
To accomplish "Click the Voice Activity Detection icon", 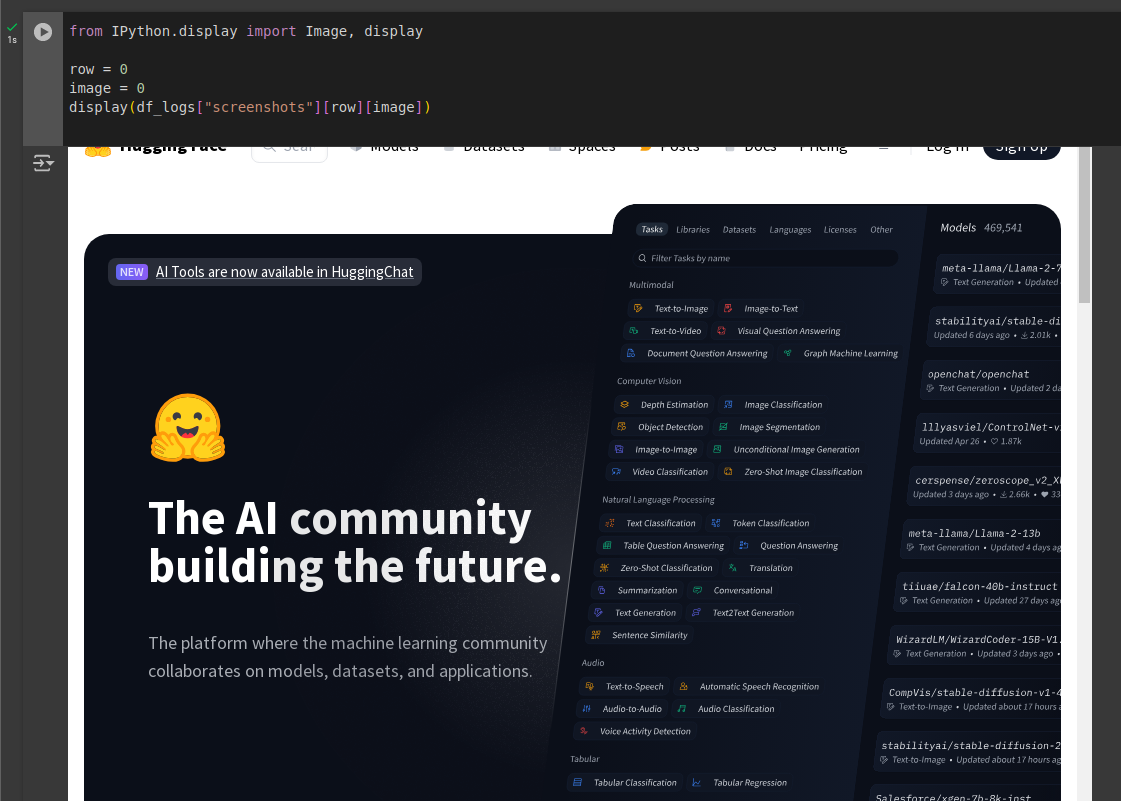I will point(583,730).
